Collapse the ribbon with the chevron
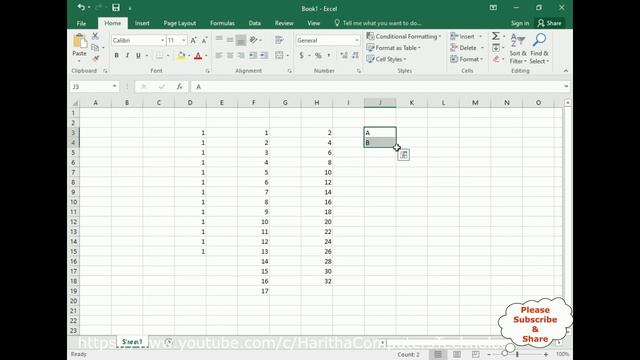Viewport: 640px width, 360px height. point(566,71)
